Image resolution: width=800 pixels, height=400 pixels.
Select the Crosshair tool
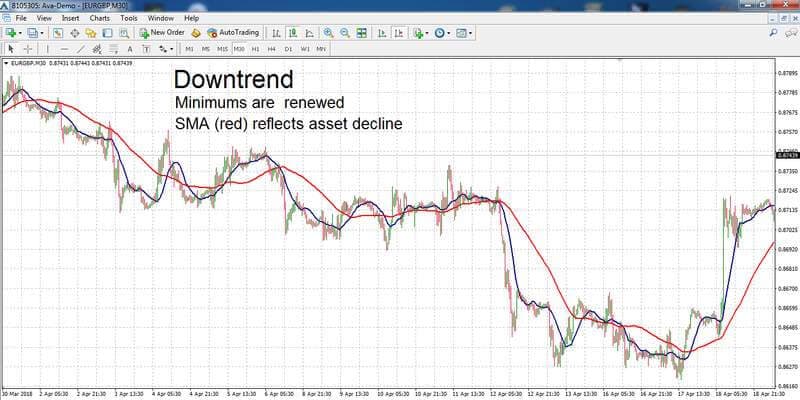[28, 49]
